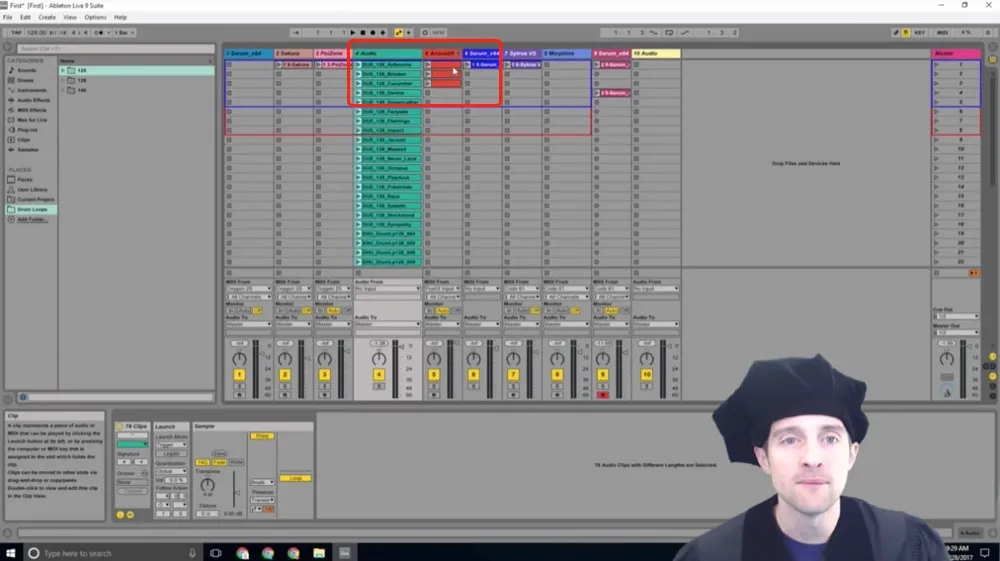Expand the 125 folder in browser

[63, 70]
